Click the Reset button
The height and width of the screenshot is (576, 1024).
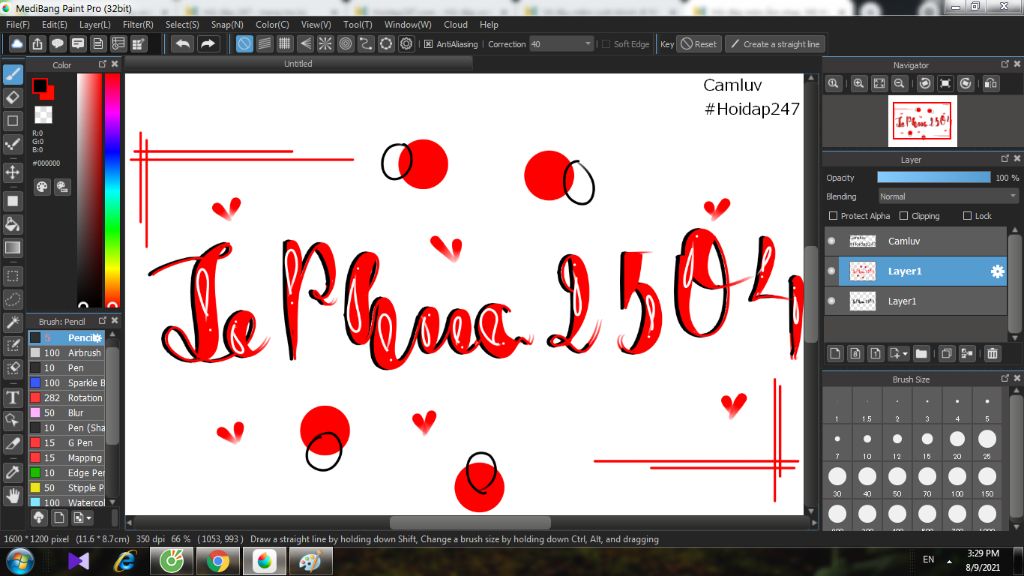698,44
